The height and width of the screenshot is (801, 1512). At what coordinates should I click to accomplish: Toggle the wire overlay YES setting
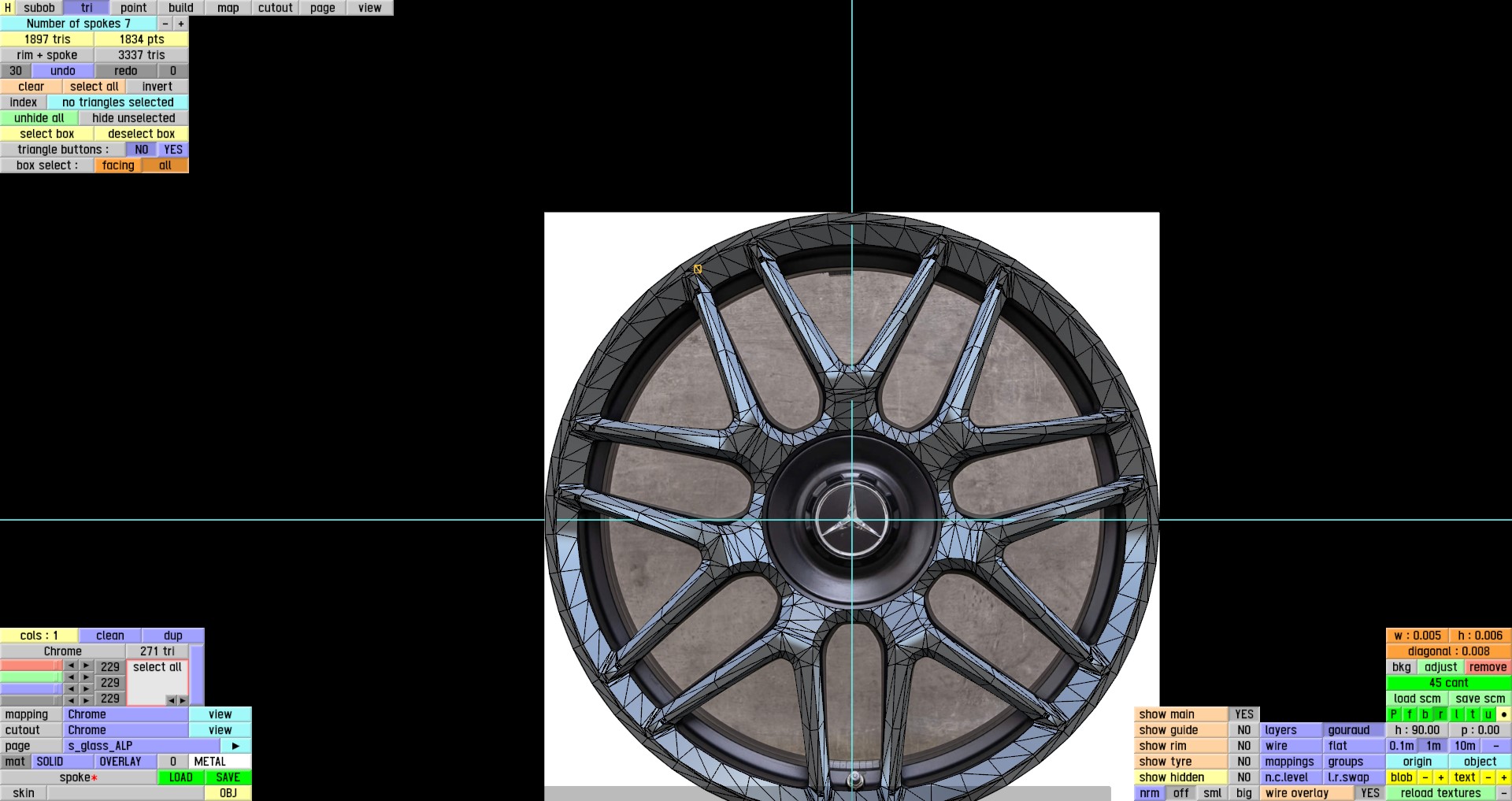[1370, 793]
